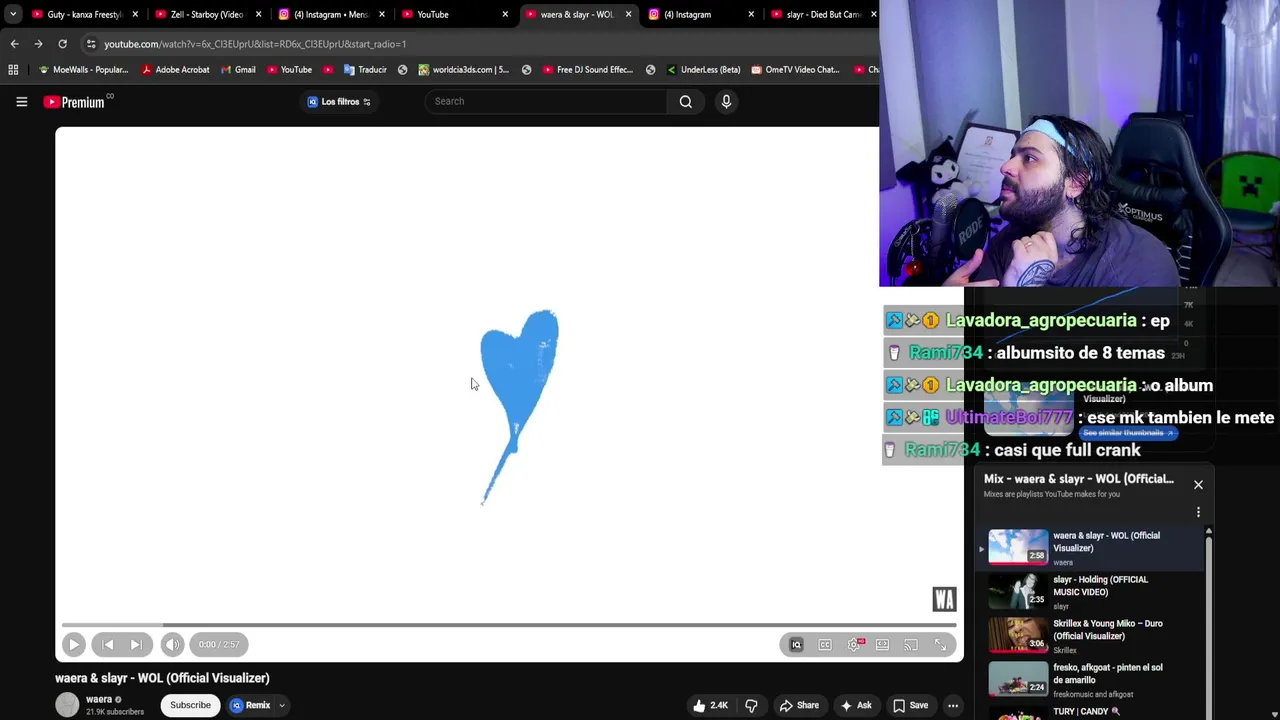Viewport: 1280px width, 720px height.
Task: Open player settings gear
Action: click(854, 645)
